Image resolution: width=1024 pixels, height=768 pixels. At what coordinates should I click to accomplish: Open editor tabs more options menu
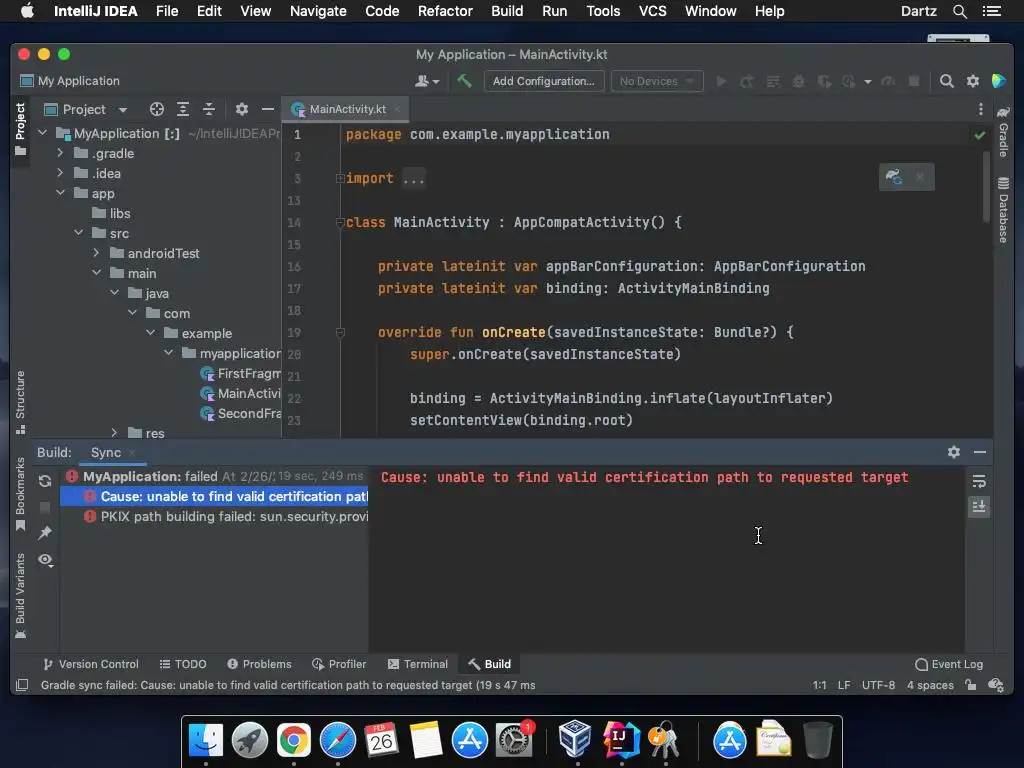980,109
